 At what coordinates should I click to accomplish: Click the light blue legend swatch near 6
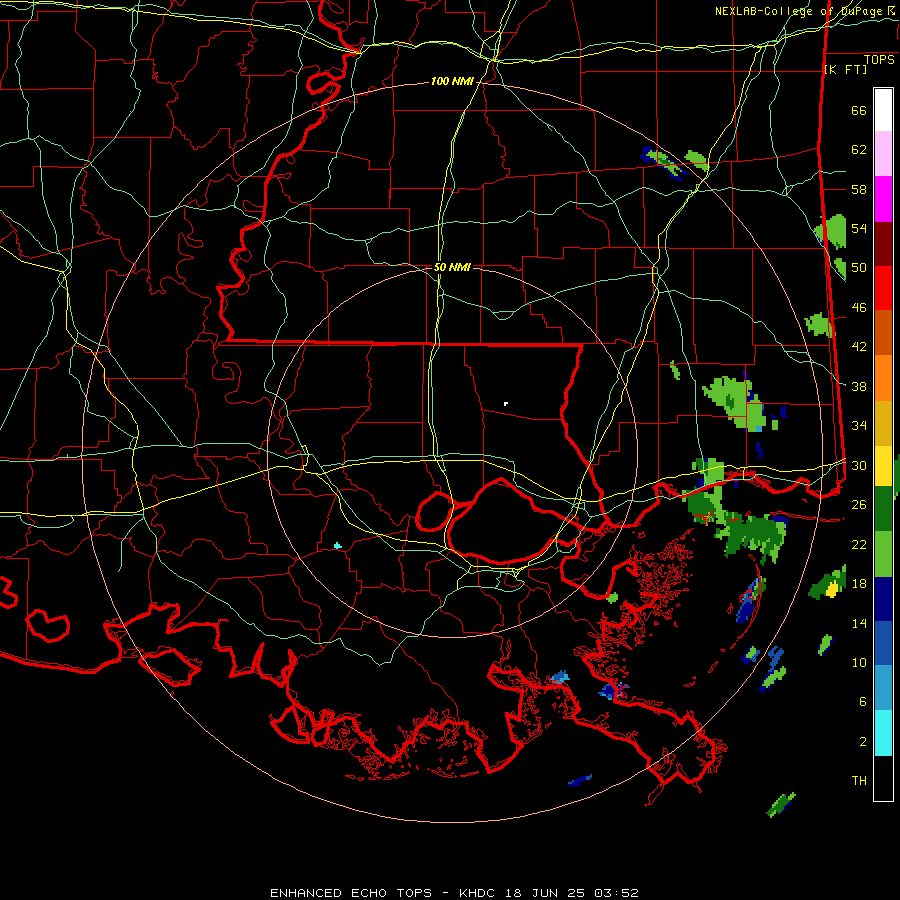(x=883, y=688)
